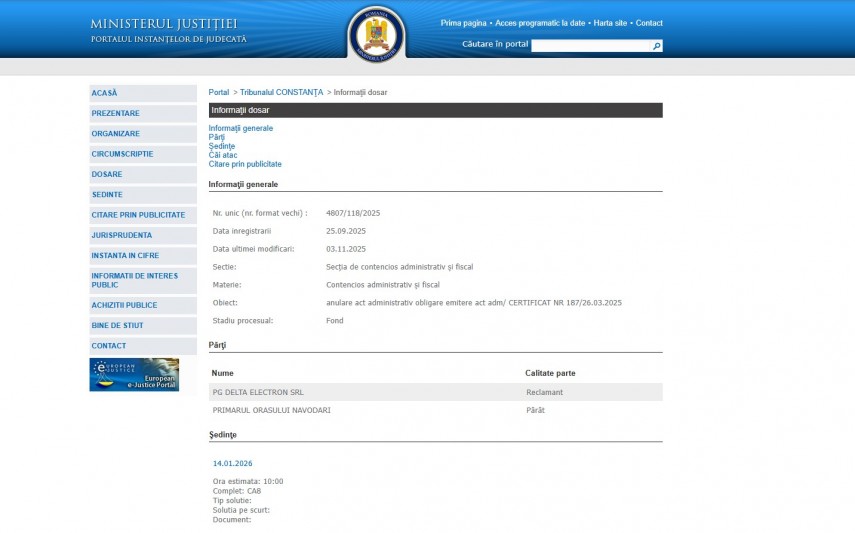Click the Portal breadcrumb link
This screenshot has width=855, height=533.
218,92
